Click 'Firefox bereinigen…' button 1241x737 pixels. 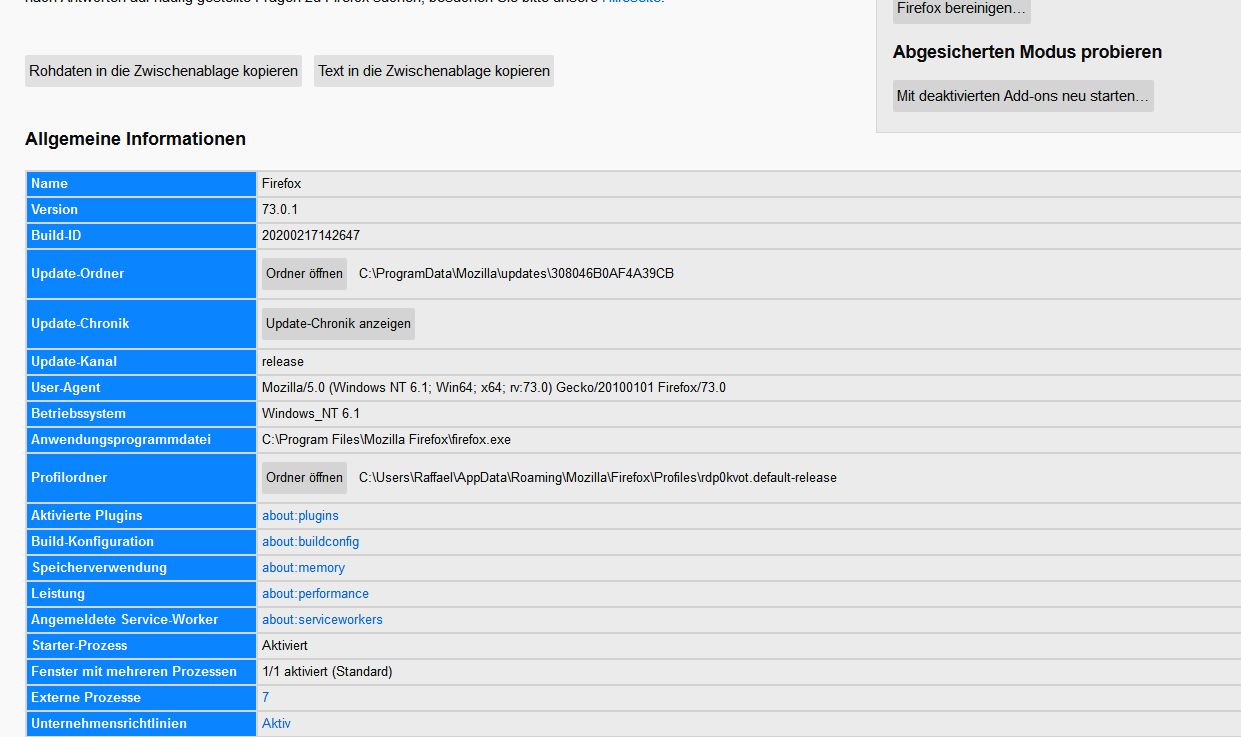[961, 9]
